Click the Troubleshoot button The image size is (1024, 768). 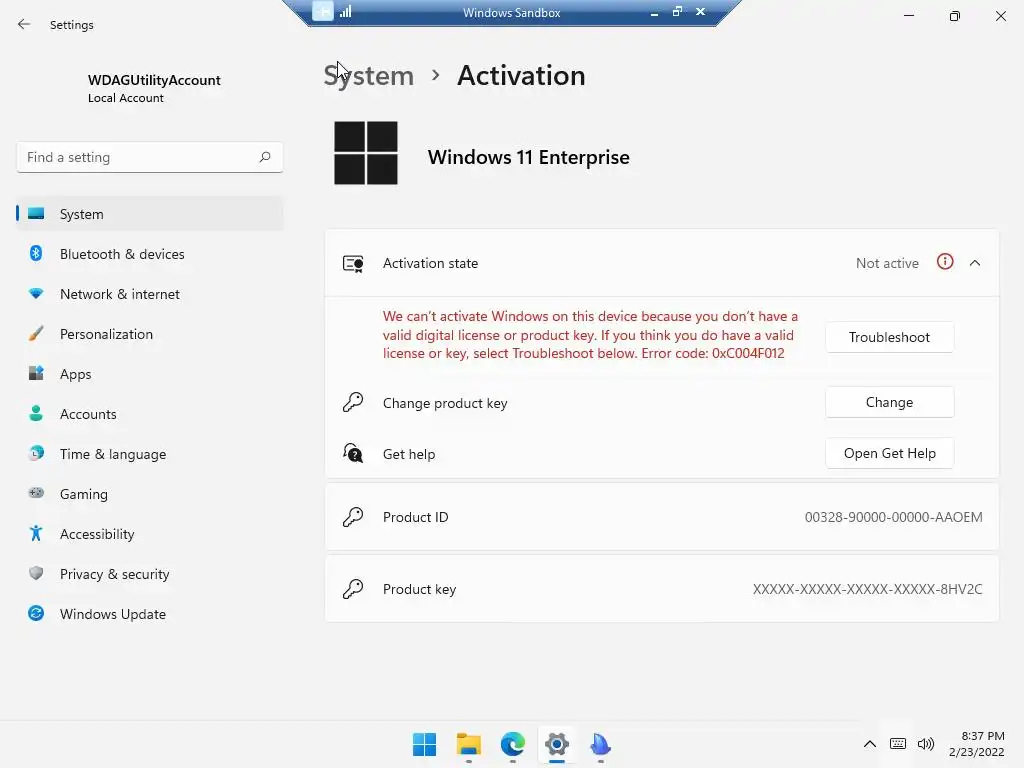889,337
